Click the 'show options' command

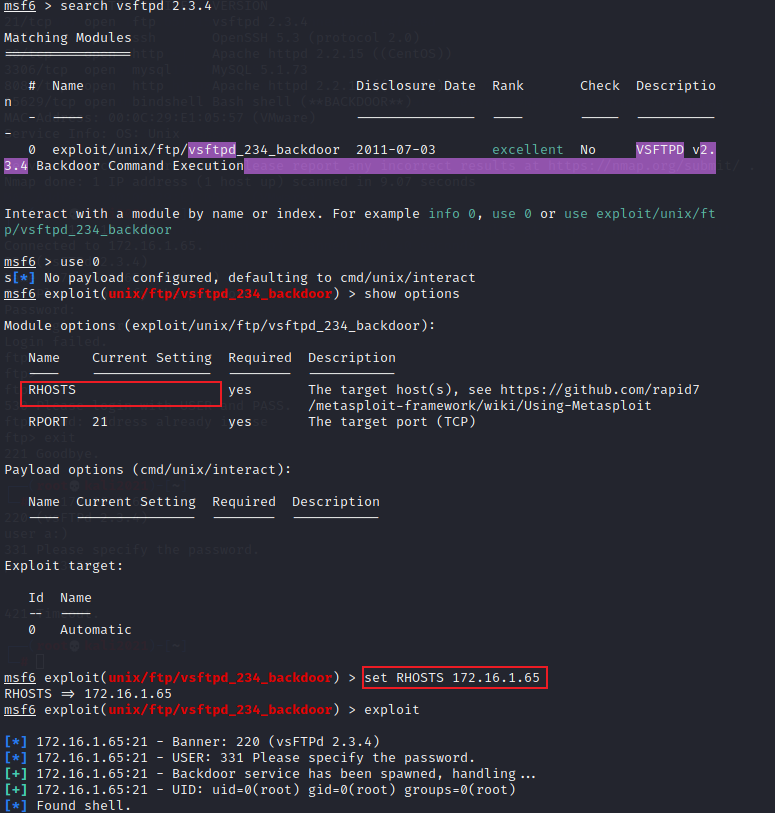coord(412,294)
